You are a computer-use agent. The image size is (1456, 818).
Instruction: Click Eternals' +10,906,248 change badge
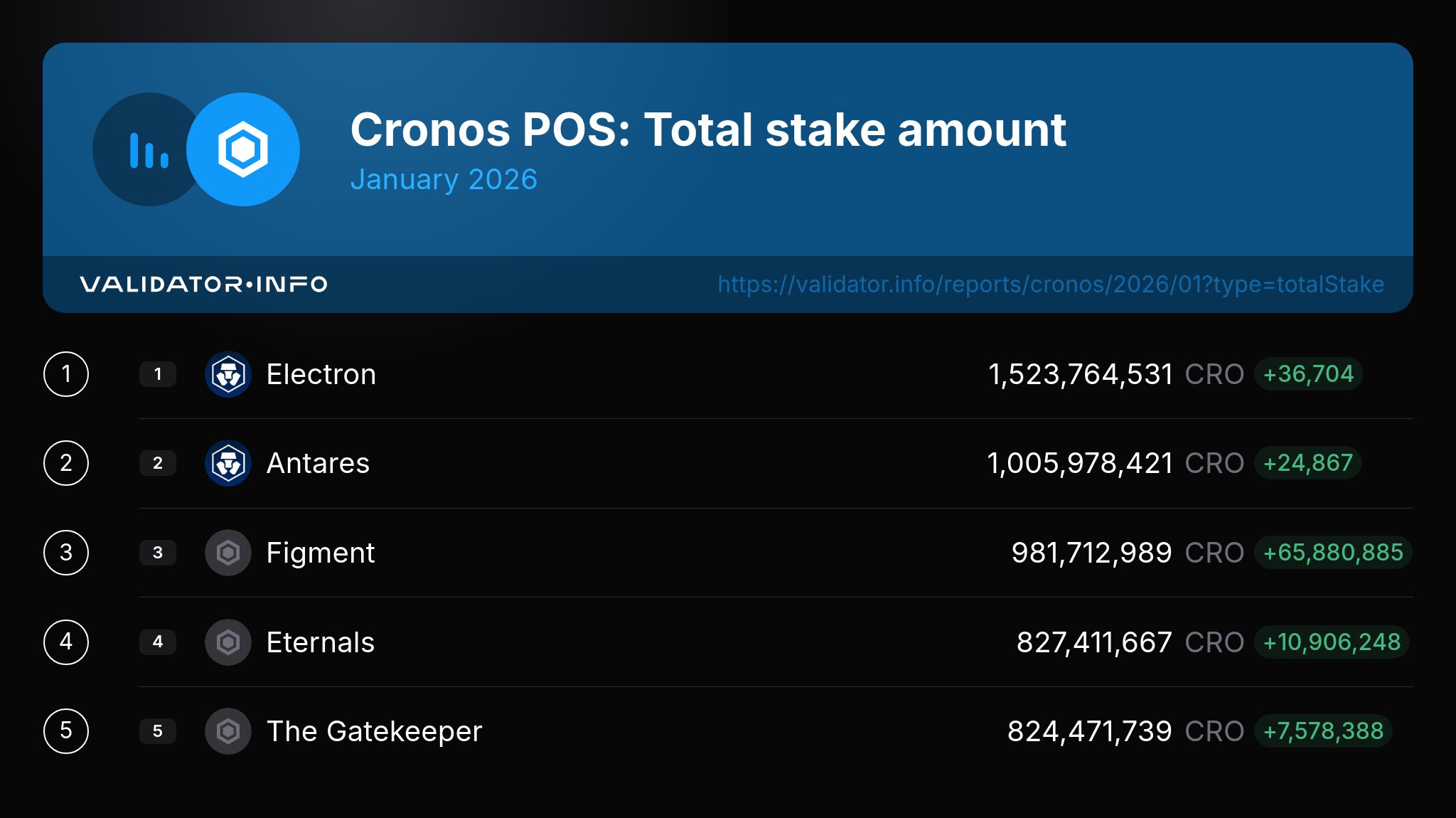coord(1332,642)
